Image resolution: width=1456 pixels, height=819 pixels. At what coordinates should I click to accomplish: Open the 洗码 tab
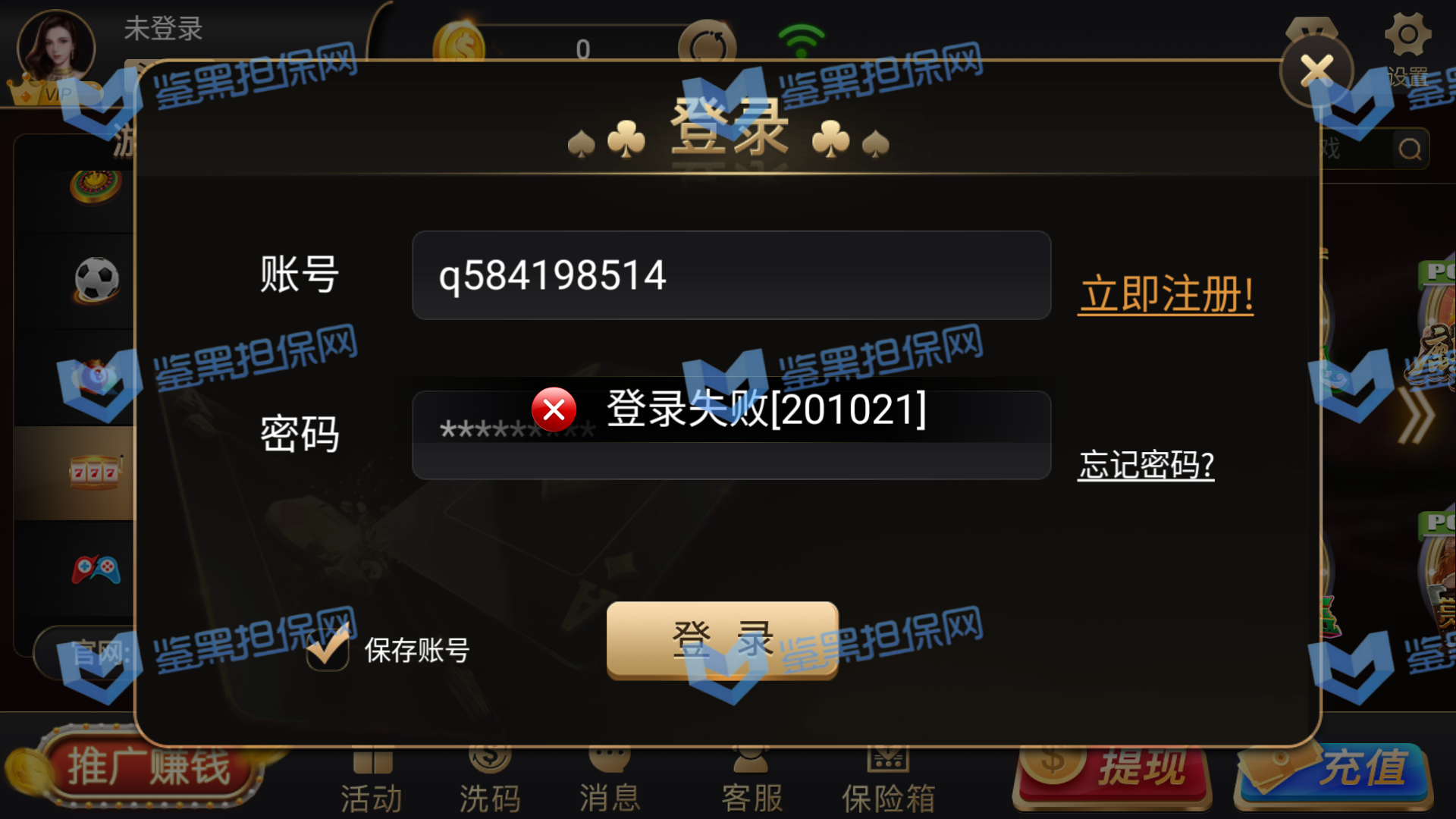coord(490,781)
